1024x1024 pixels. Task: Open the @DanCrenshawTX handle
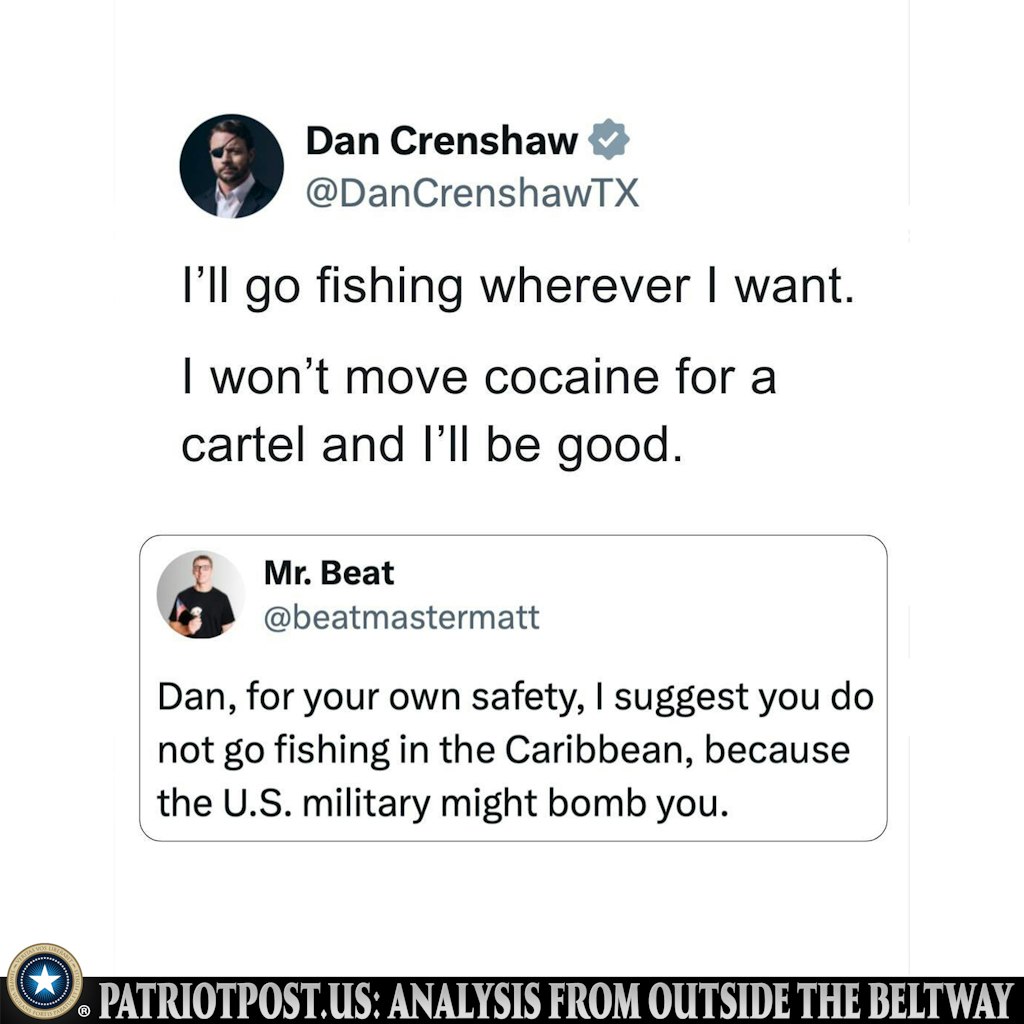tap(472, 193)
